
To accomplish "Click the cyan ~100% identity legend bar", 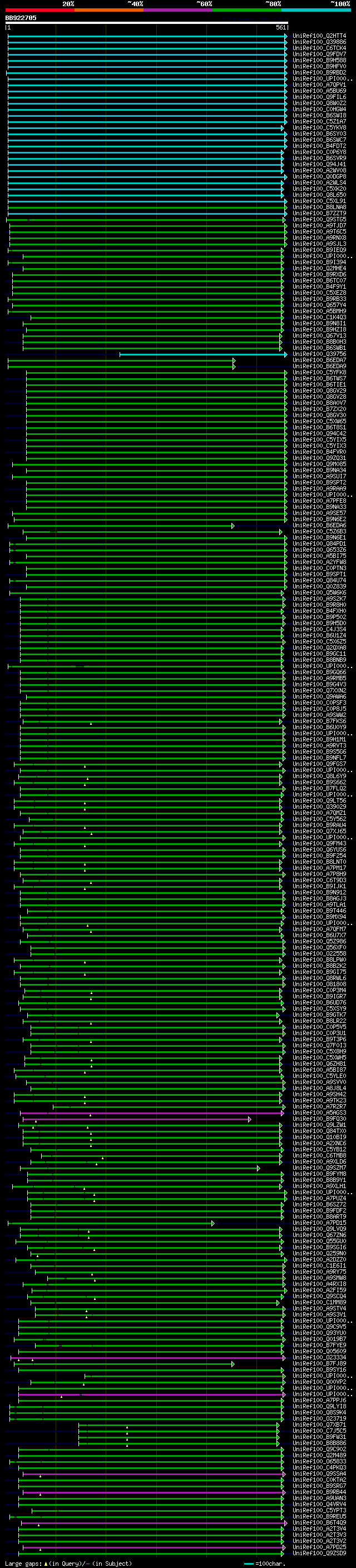I will (x=317, y=10).
